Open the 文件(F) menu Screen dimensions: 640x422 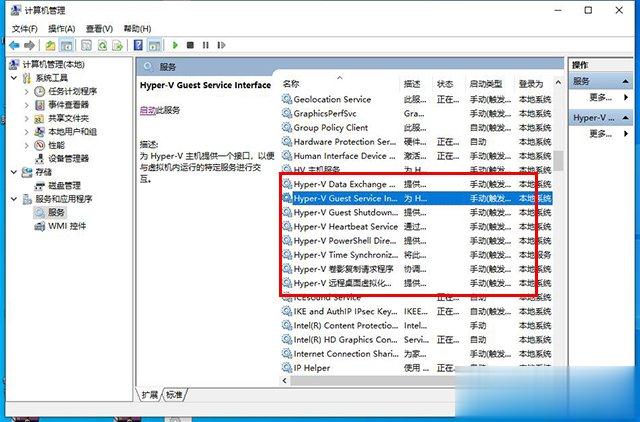(x=24, y=29)
